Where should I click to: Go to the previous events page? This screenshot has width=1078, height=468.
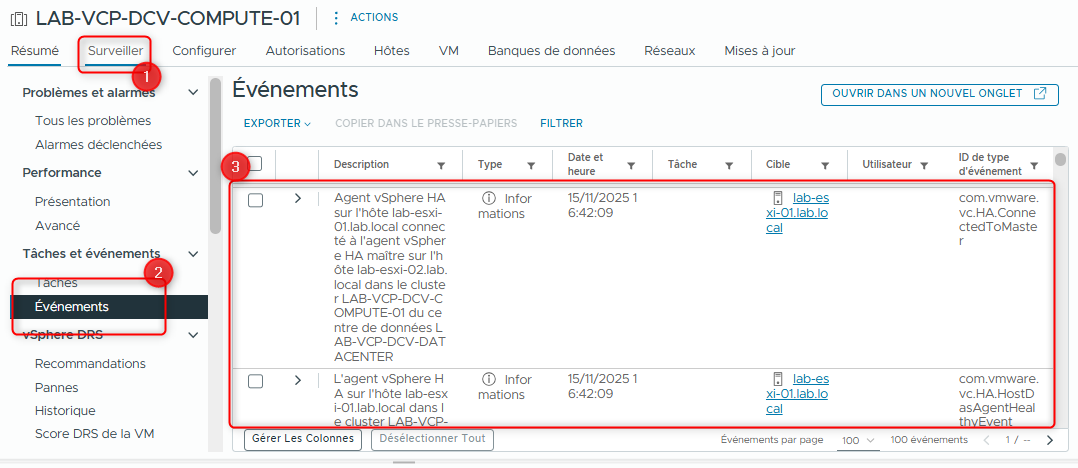point(987,440)
